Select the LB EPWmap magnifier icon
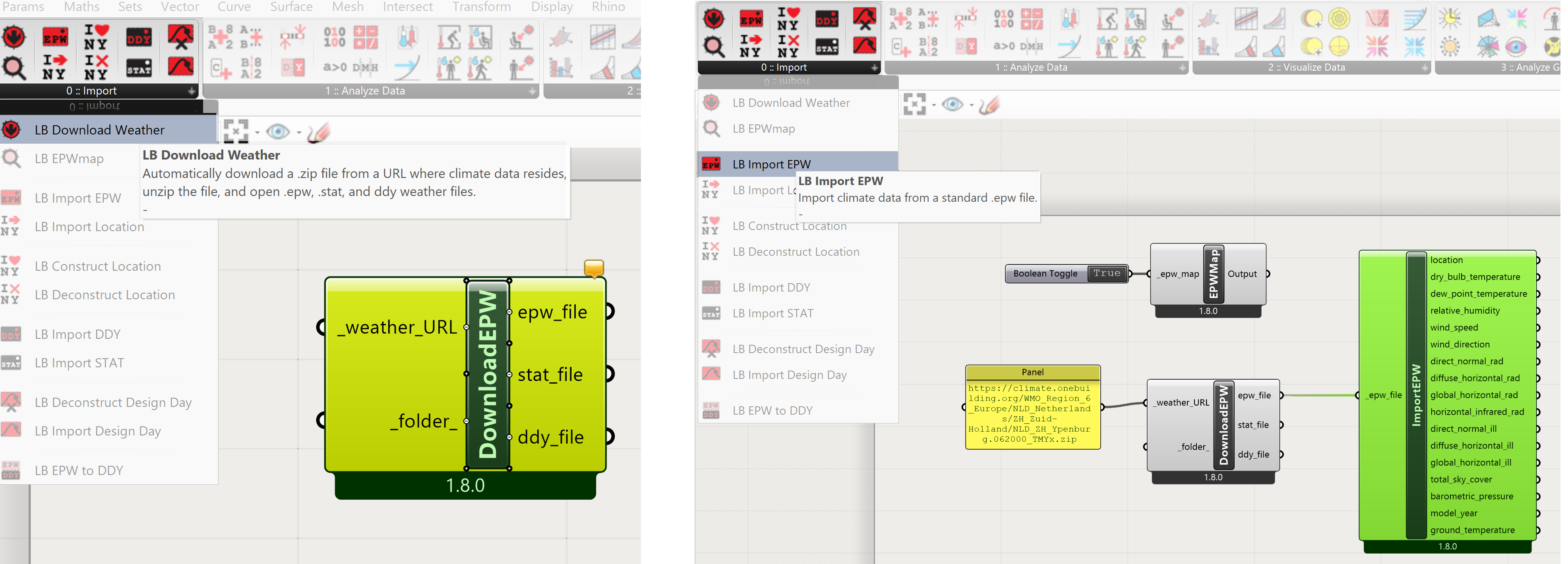 point(14,67)
